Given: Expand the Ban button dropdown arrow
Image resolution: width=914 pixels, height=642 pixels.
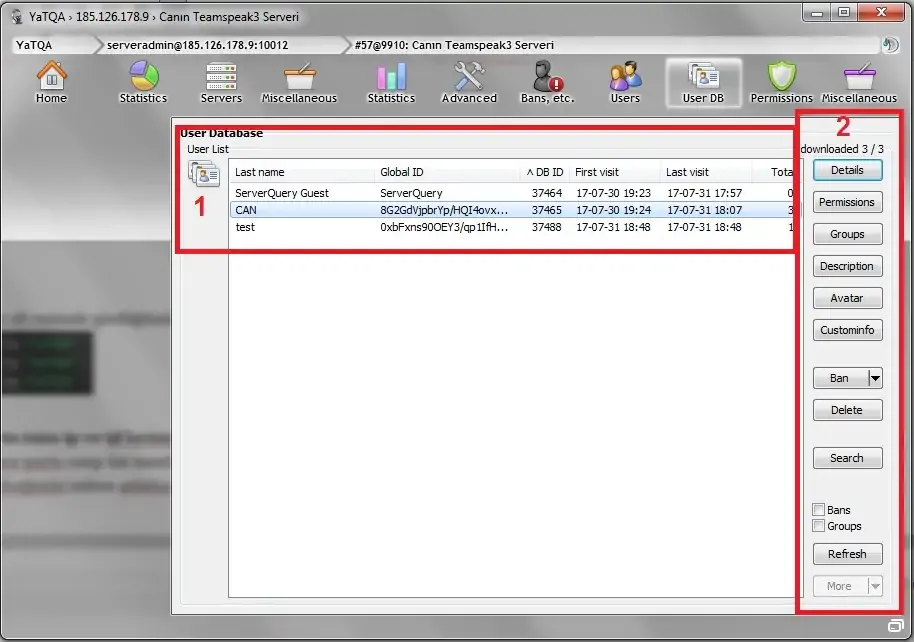Looking at the screenshot, I should (x=875, y=378).
